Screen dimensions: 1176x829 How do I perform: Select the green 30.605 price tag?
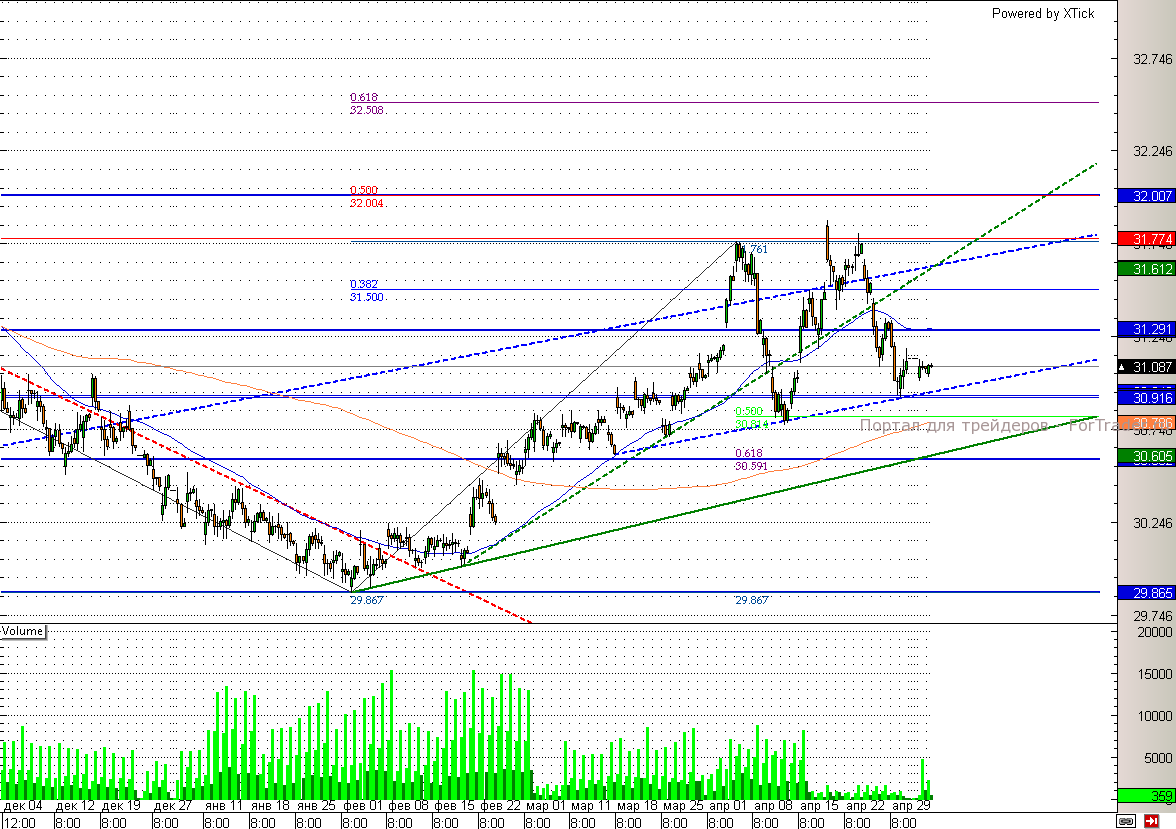[x=1145, y=456]
